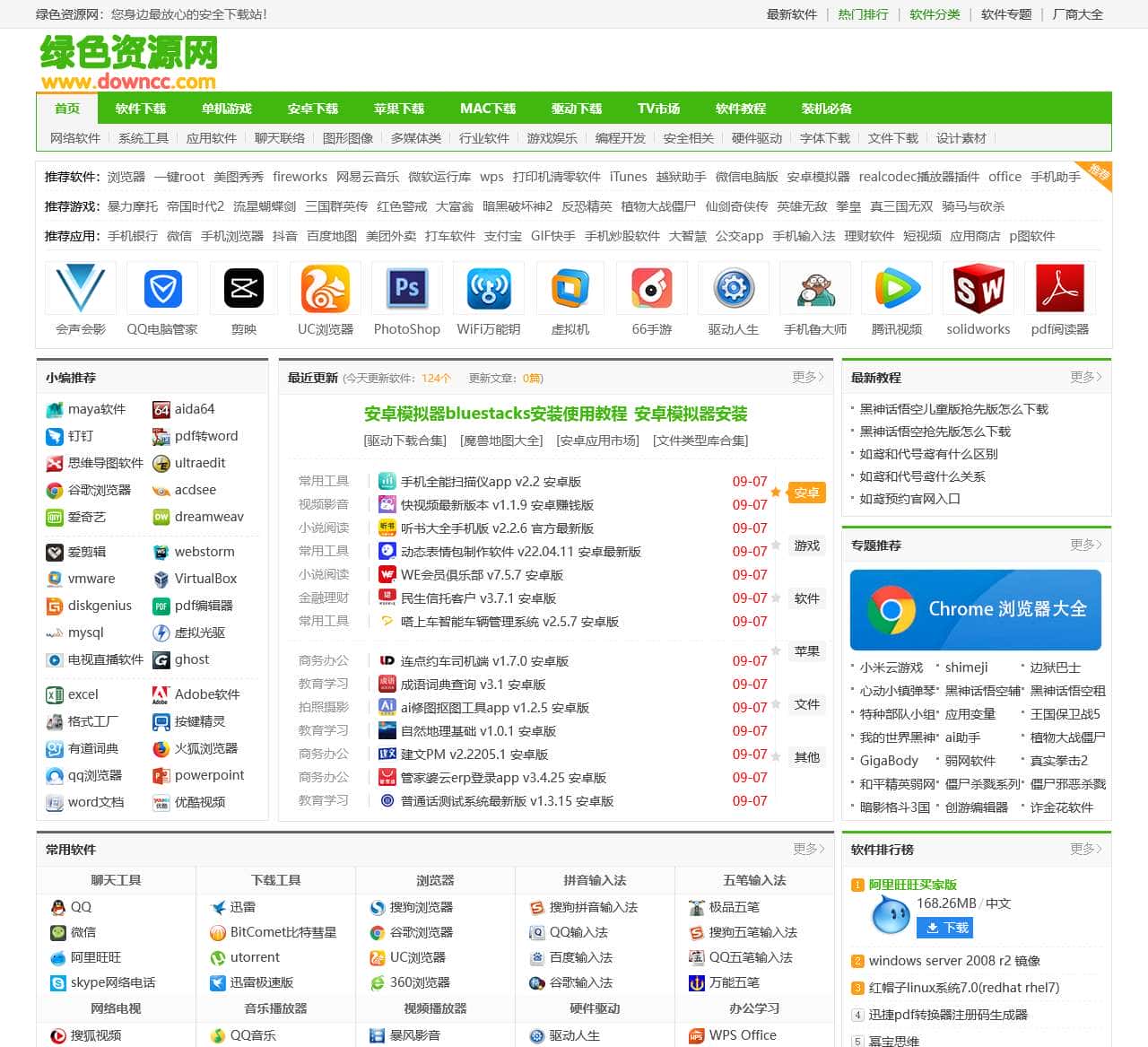
Task: Expand 更多 in 最新教程 header
Action: [1086, 377]
